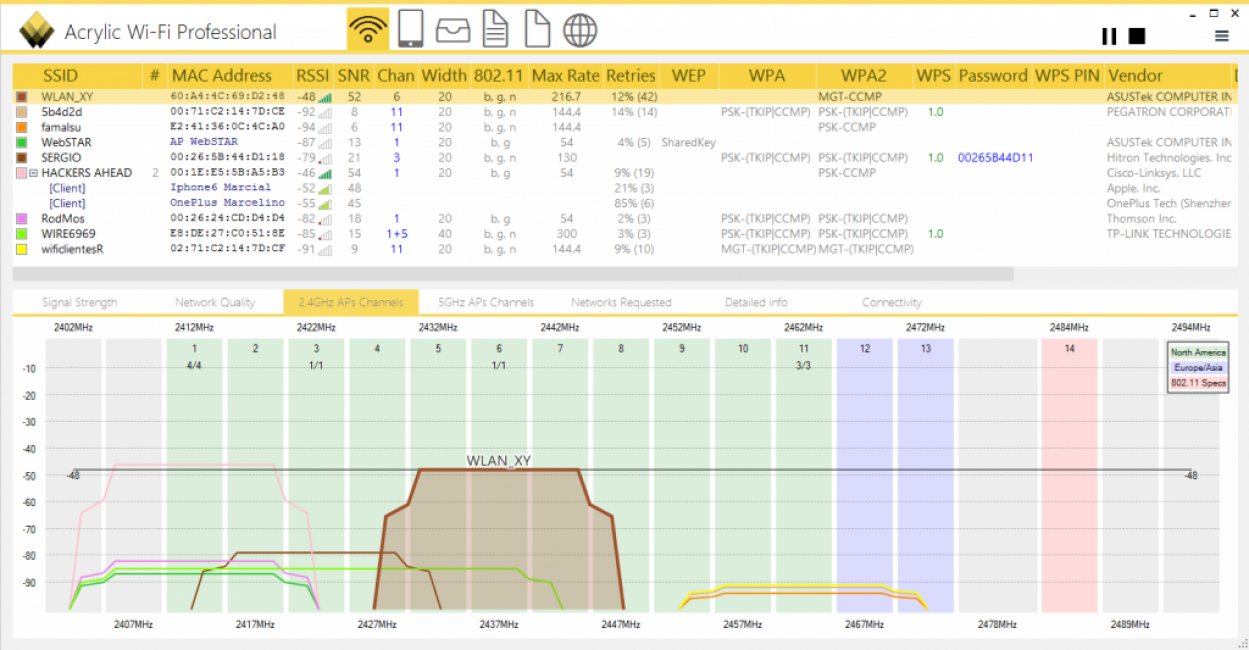Switch to the Signal Strength tab
The width and height of the screenshot is (1249, 650).
click(79, 302)
